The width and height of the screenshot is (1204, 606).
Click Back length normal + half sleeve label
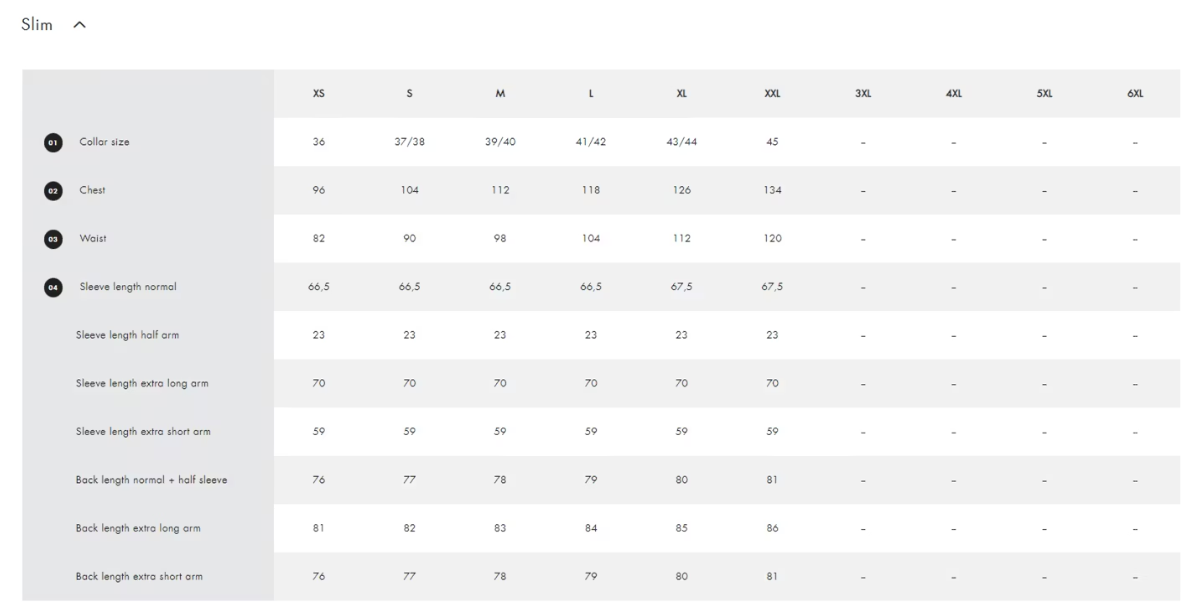pyautogui.click(x=151, y=480)
